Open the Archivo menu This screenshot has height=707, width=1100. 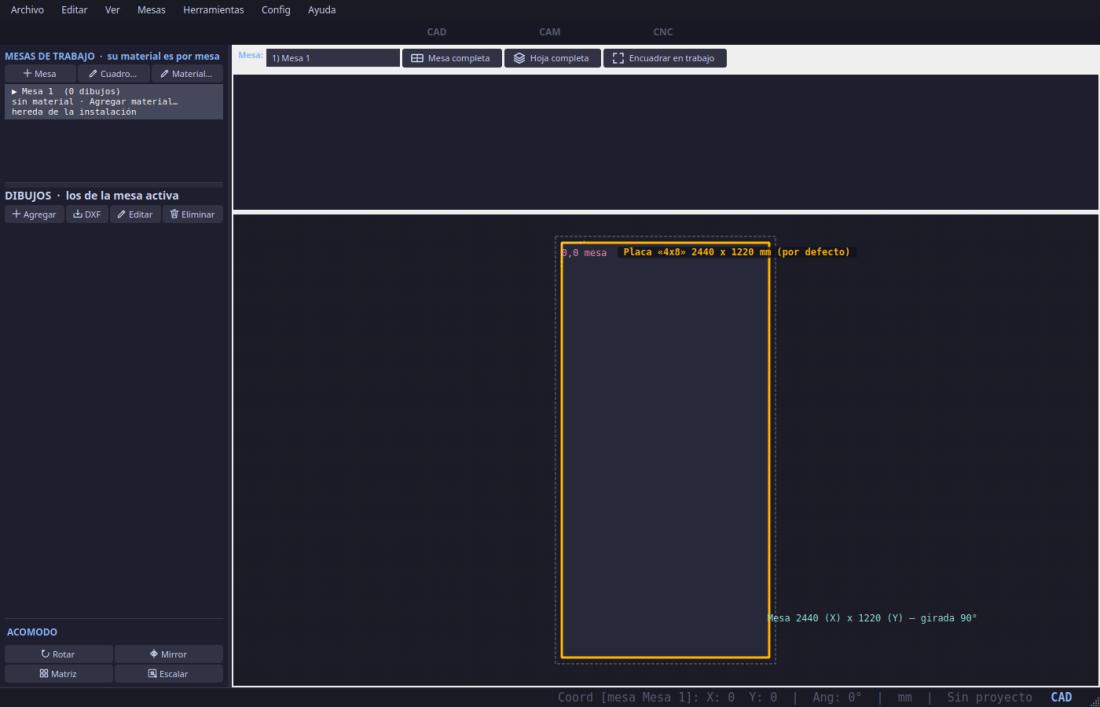click(x=27, y=10)
